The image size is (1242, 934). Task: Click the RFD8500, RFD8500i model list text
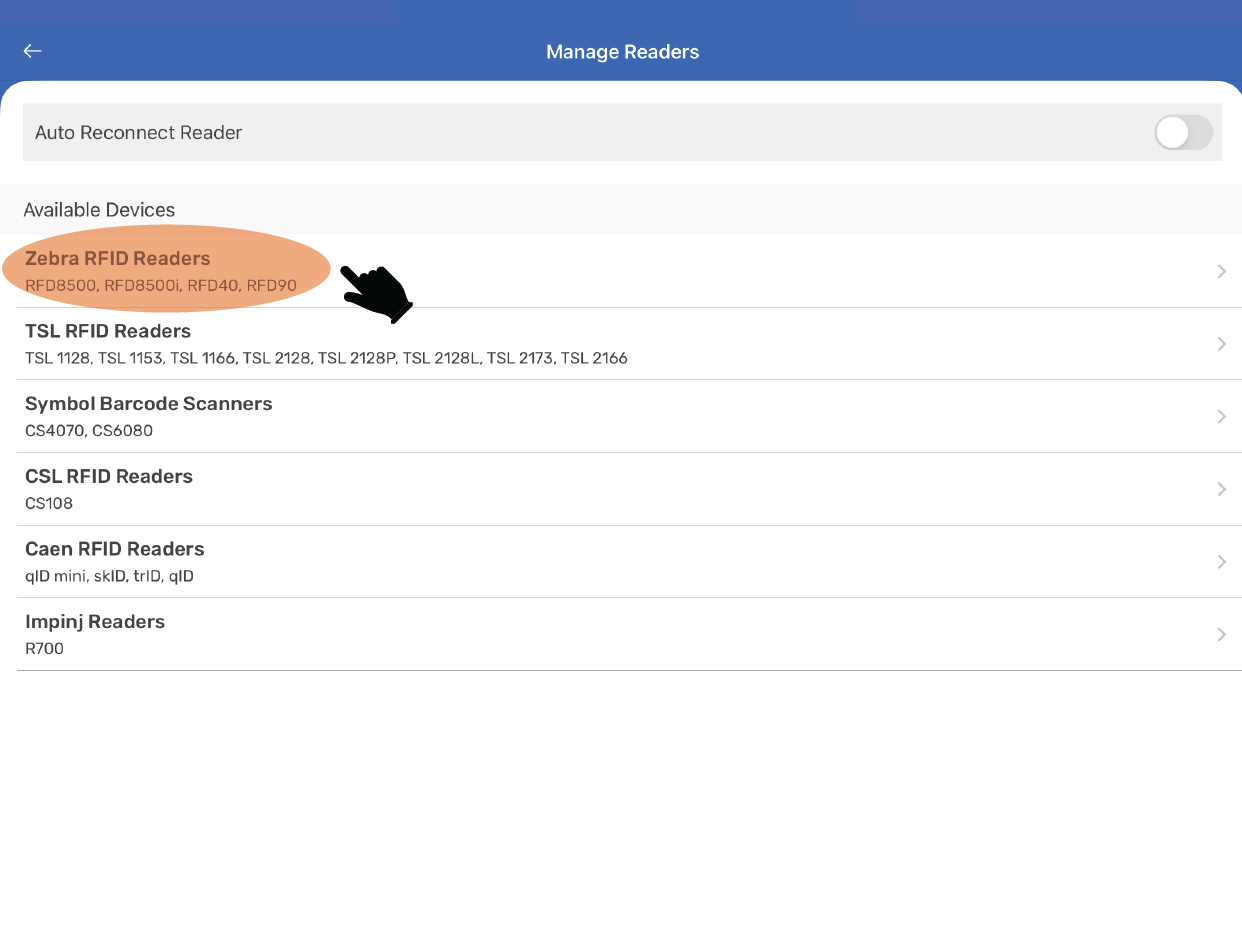pyautogui.click(x=161, y=286)
